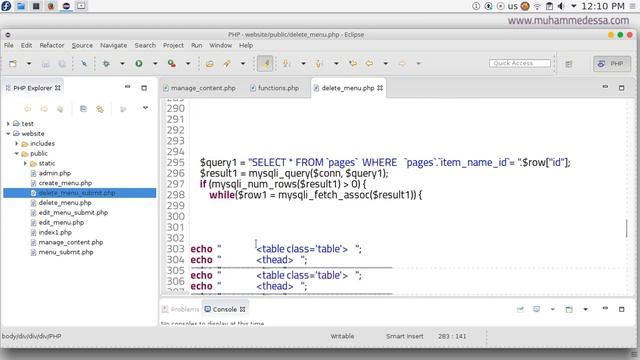Screen dimensions: 640x360
Task: Click the Display Selected Console icon
Action: [x=536, y=309]
